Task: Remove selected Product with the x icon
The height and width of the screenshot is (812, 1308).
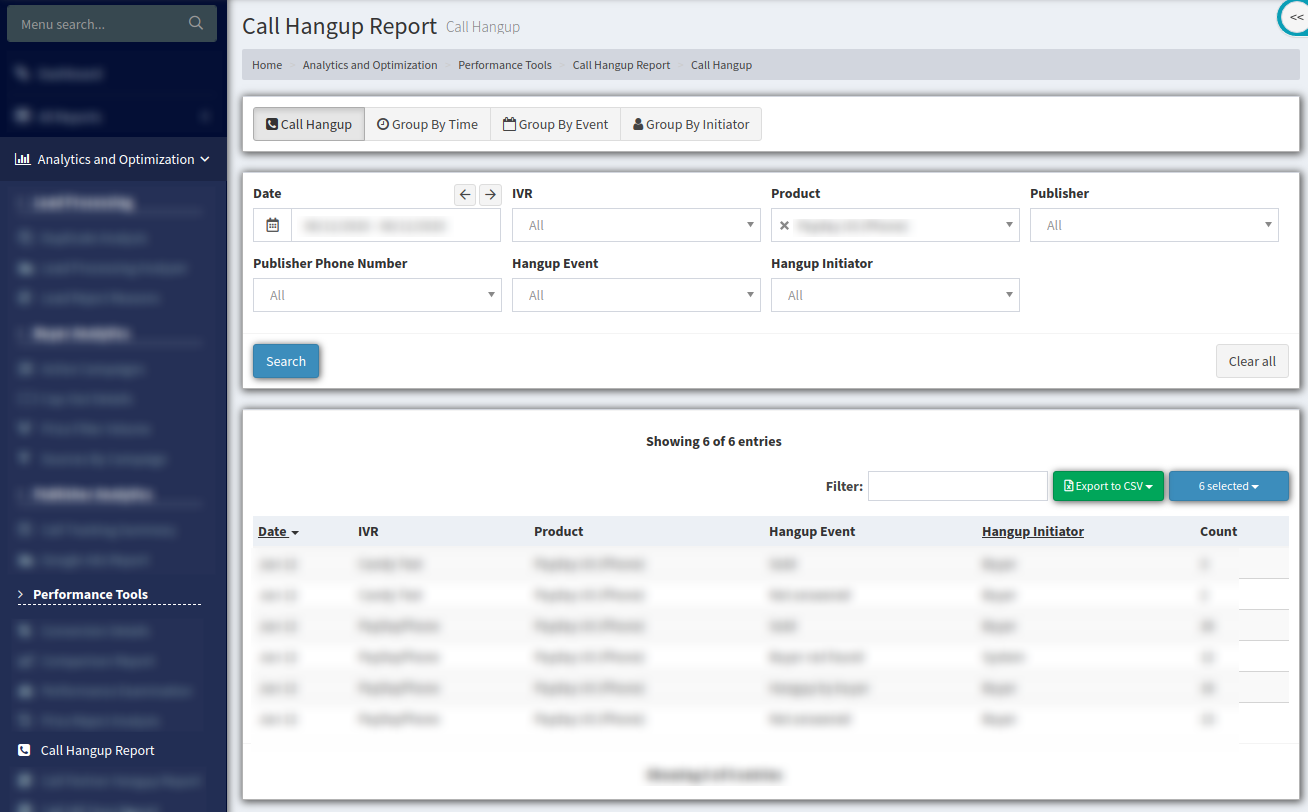Action: (x=784, y=226)
